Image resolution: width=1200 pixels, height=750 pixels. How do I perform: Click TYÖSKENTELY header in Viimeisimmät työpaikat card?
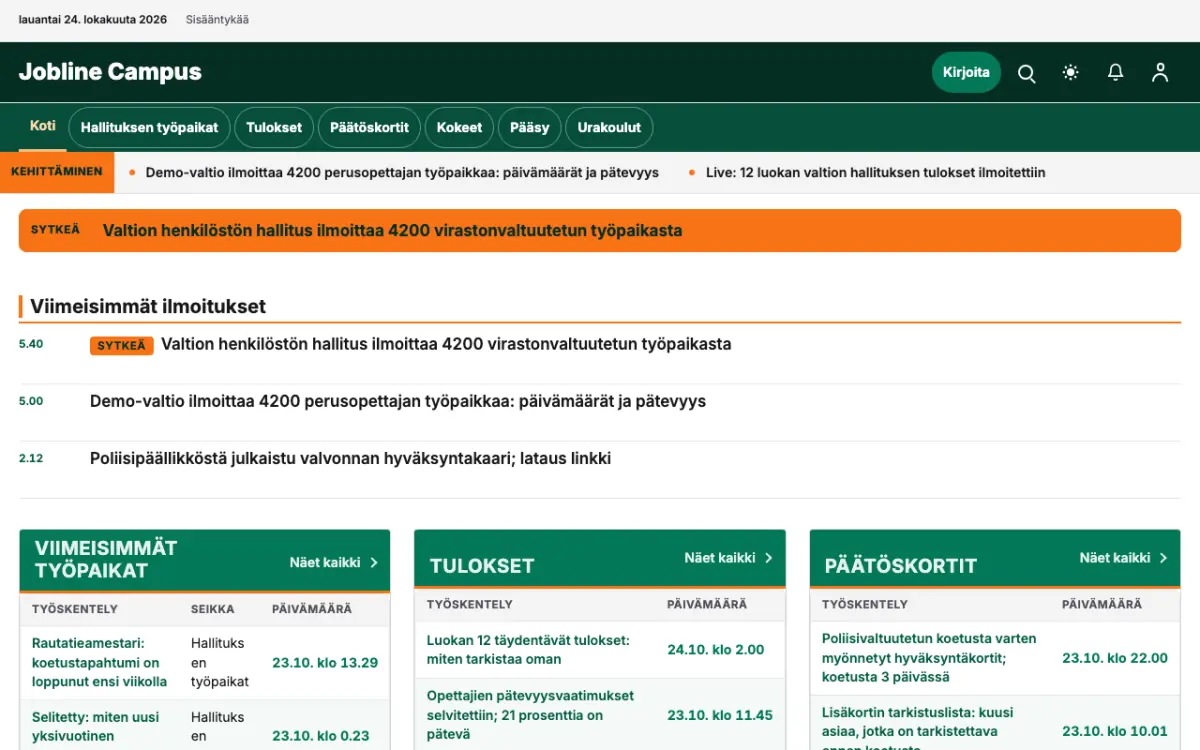pos(75,609)
